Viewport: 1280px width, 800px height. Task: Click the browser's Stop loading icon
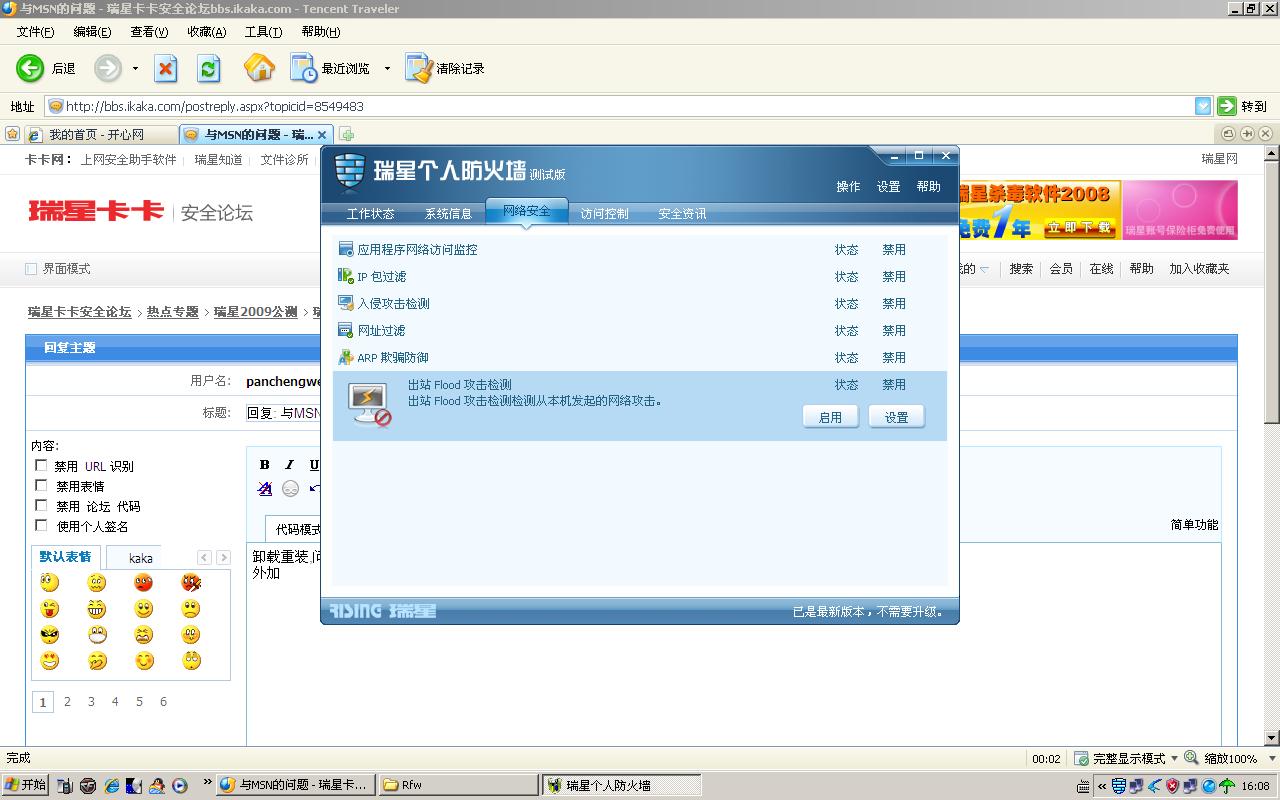click(166, 68)
